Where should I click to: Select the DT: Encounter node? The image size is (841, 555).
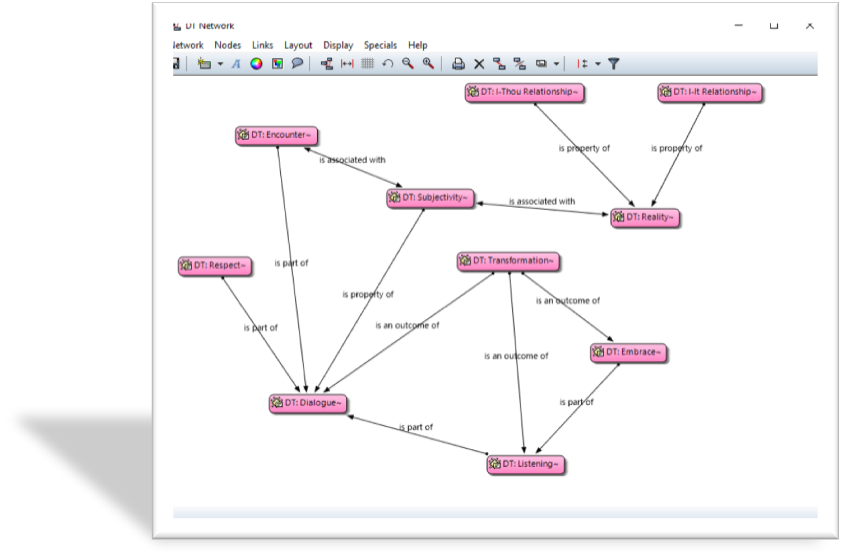click(276, 135)
